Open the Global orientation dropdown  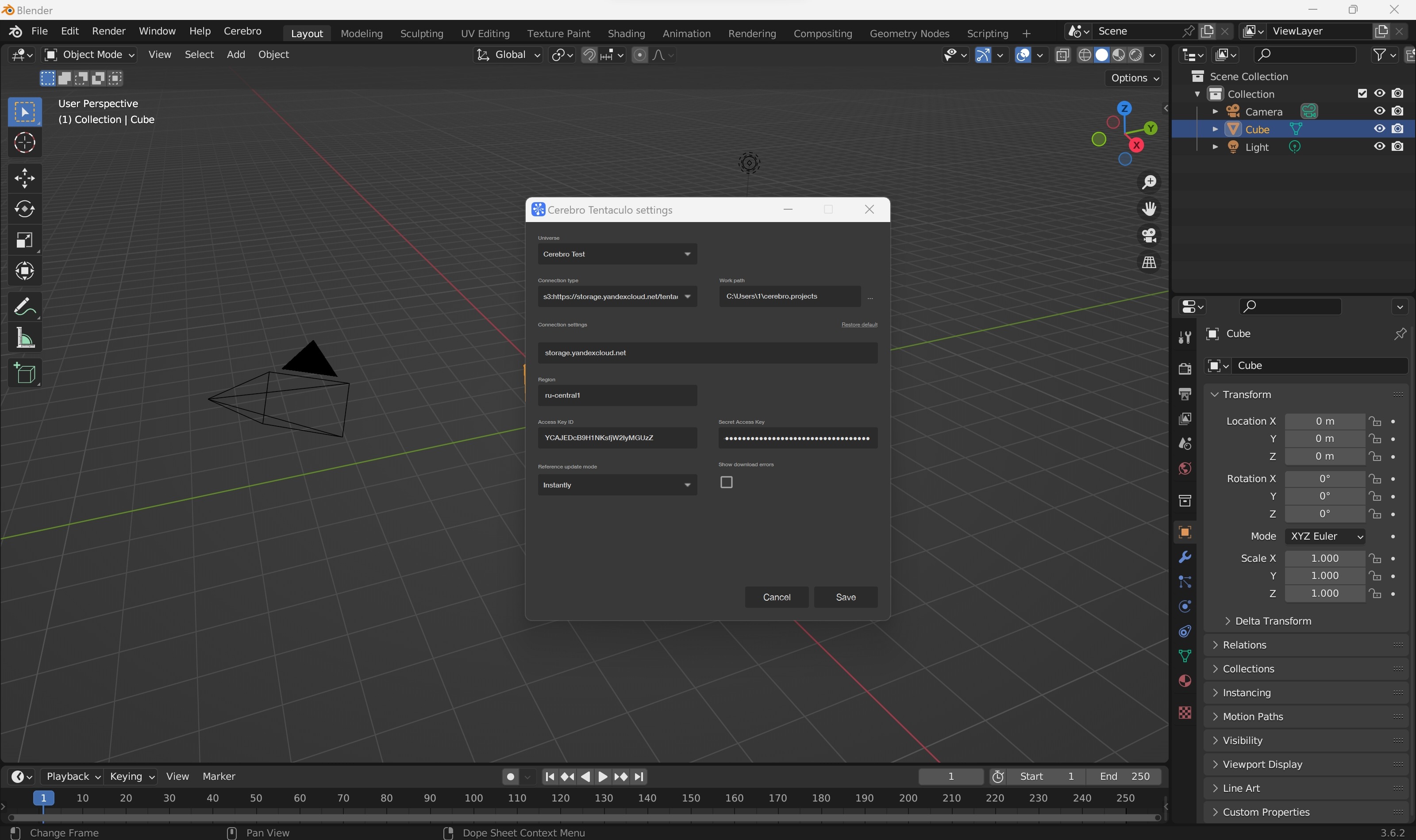[508, 55]
